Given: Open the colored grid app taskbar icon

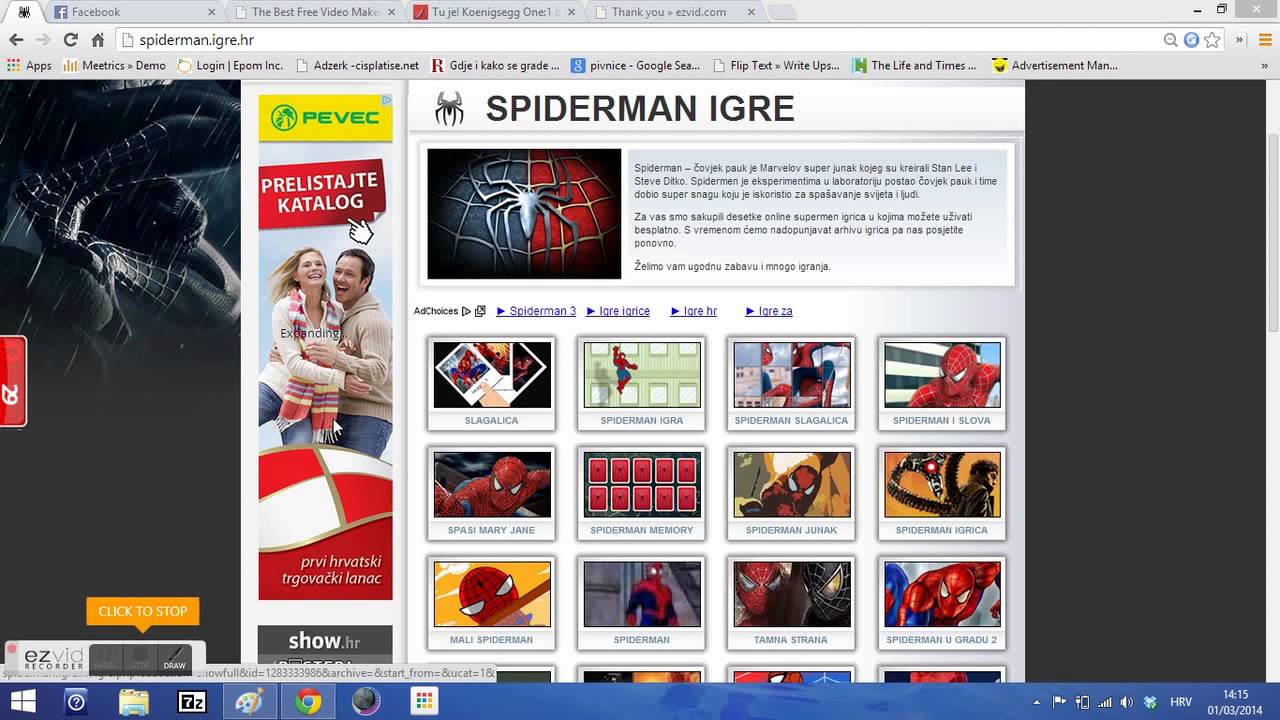Looking at the screenshot, I should [423, 702].
